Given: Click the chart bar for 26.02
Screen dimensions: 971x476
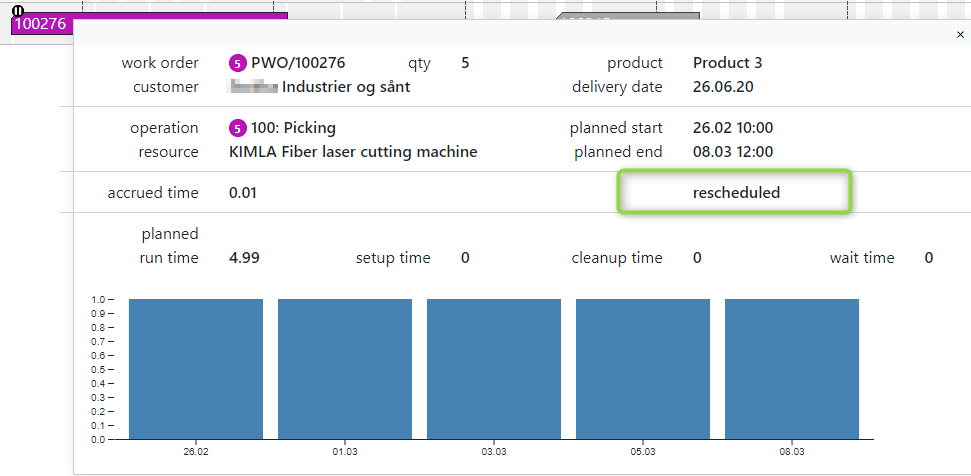Looking at the screenshot, I should [x=196, y=368].
